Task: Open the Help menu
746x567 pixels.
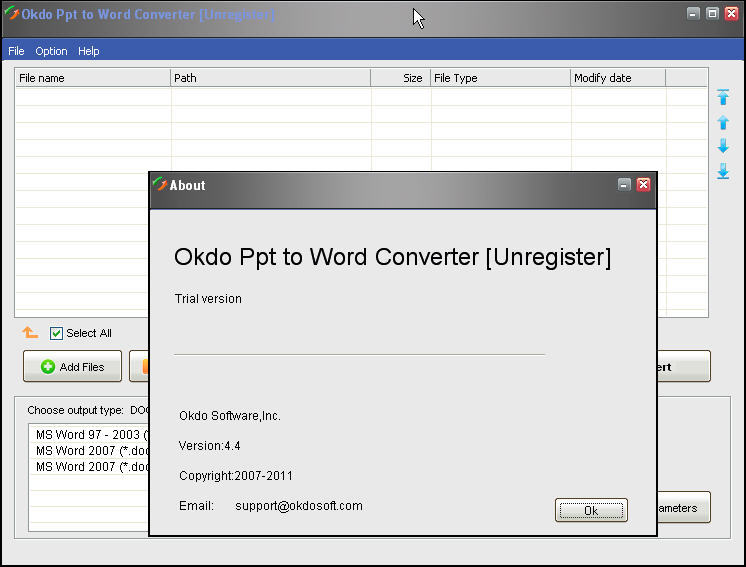Action: [88, 51]
